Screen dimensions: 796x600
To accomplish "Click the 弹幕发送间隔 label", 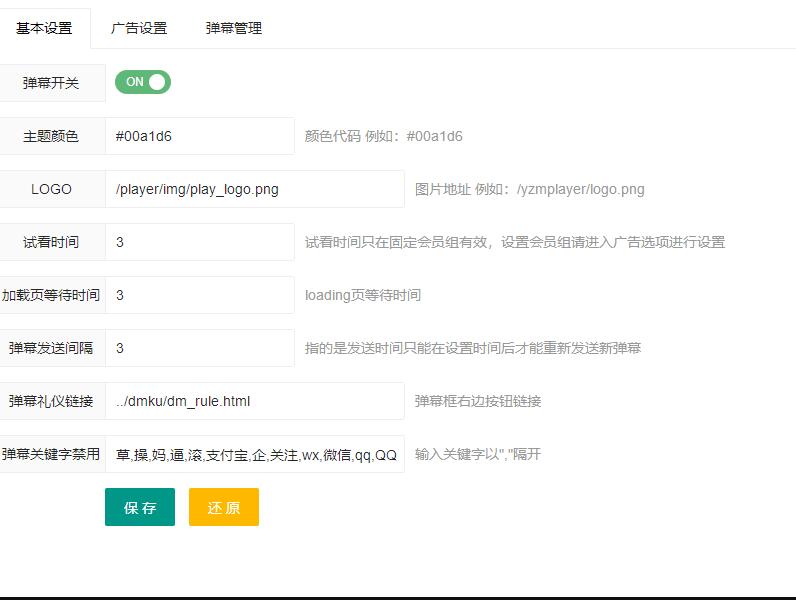I will pos(51,348).
